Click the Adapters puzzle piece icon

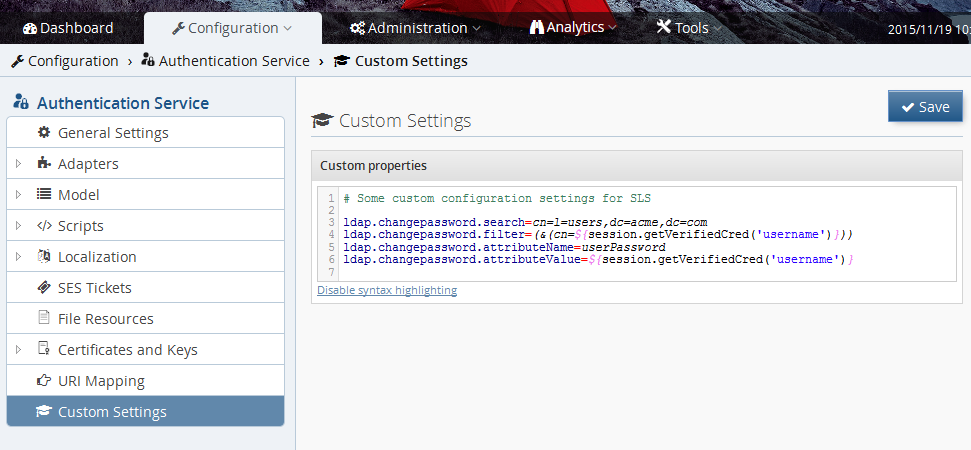tap(43, 163)
